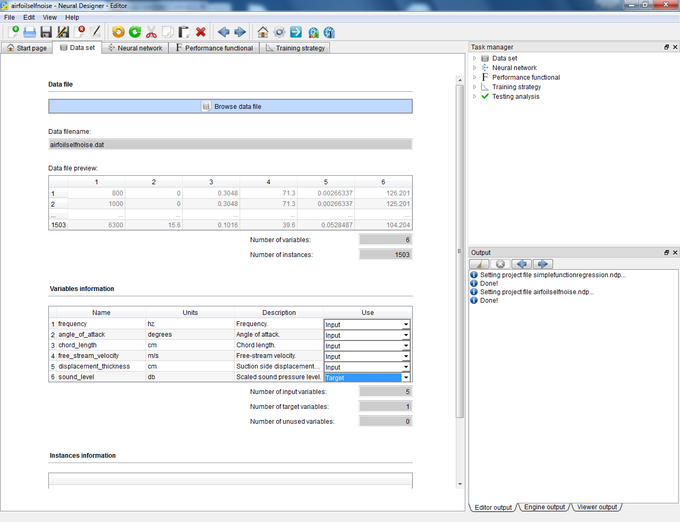This screenshot has width=680, height=522.
Task: Click the pencil edit icon in the toolbar
Action: click(96, 32)
